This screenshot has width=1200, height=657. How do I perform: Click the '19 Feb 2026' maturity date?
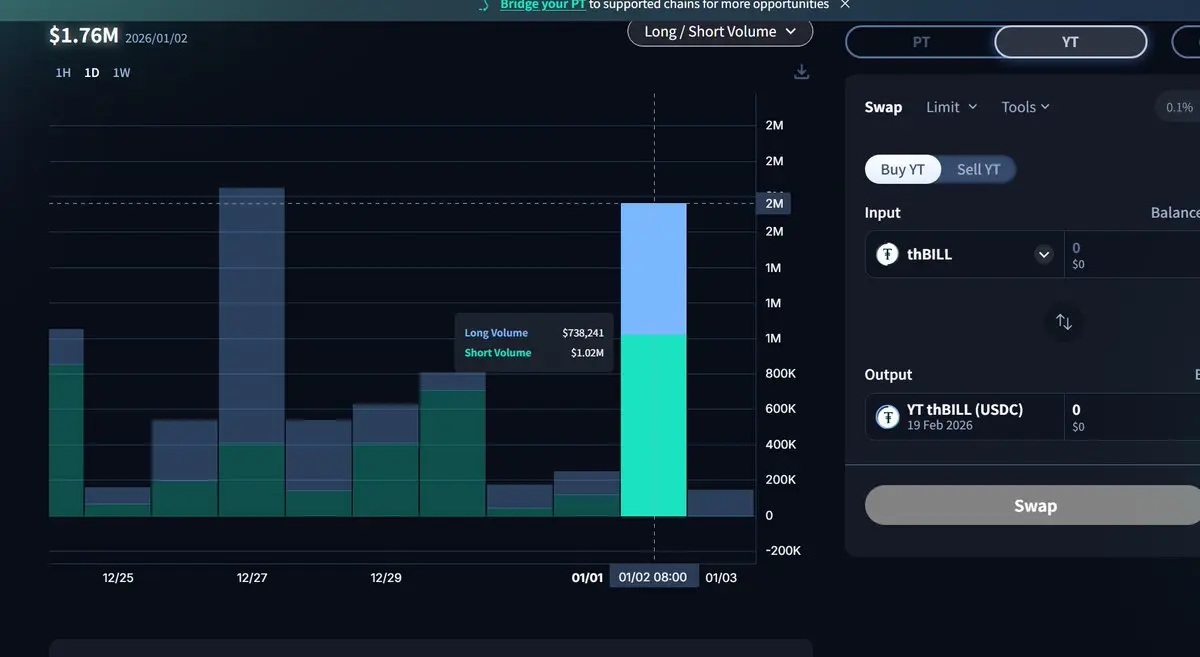(x=940, y=426)
